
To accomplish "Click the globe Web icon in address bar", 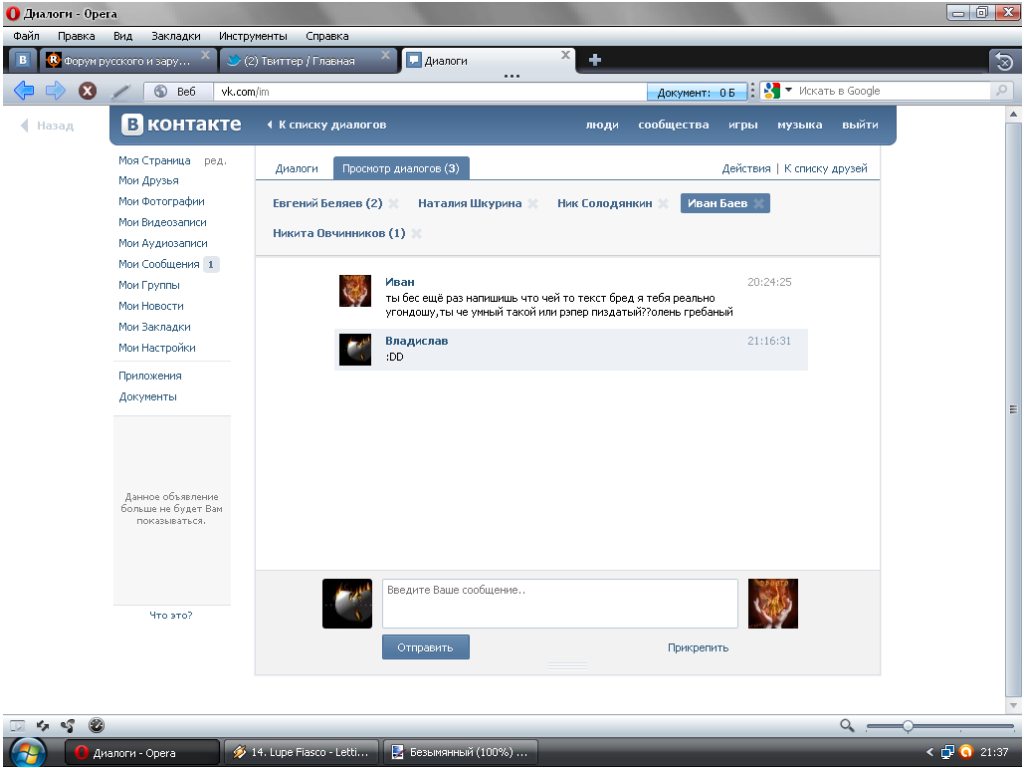I will point(161,91).
